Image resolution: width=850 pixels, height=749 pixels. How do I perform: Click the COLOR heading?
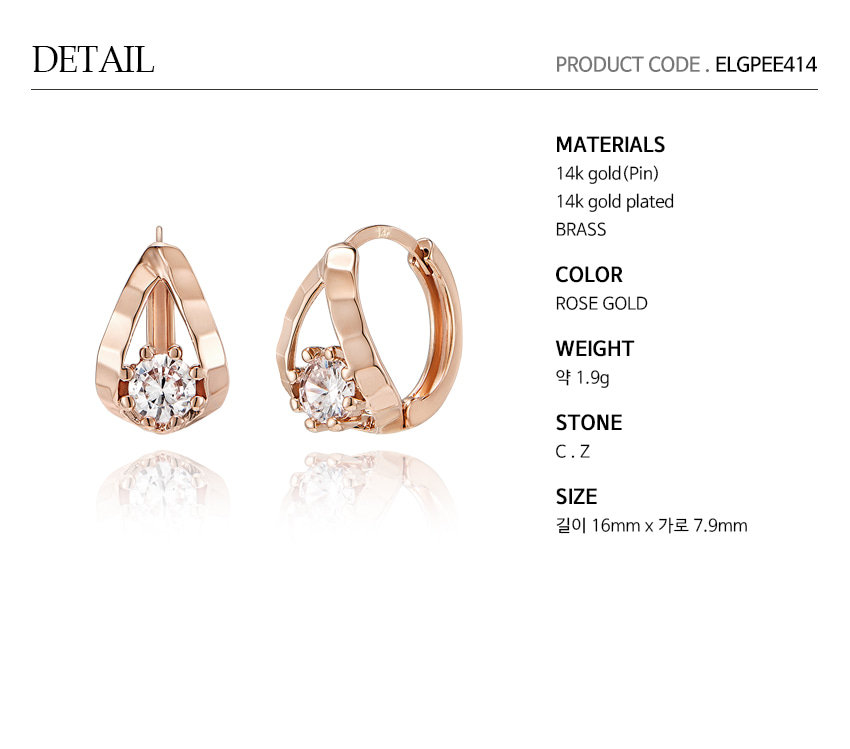coord(589,275)
